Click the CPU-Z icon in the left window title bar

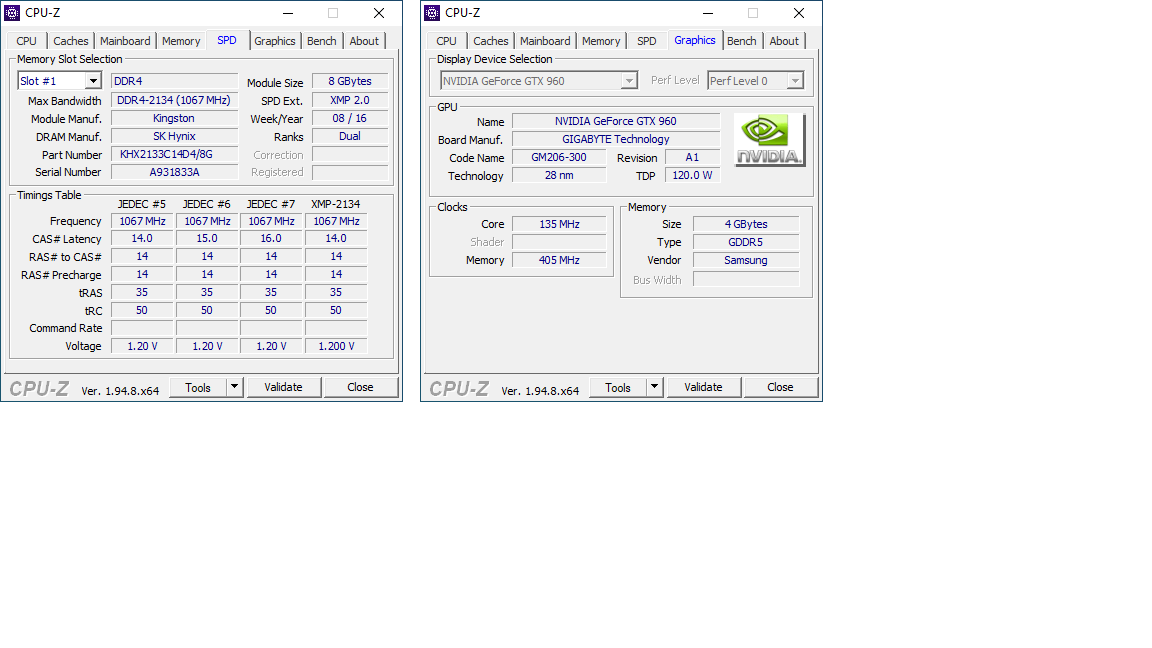[x=13, y=13]
